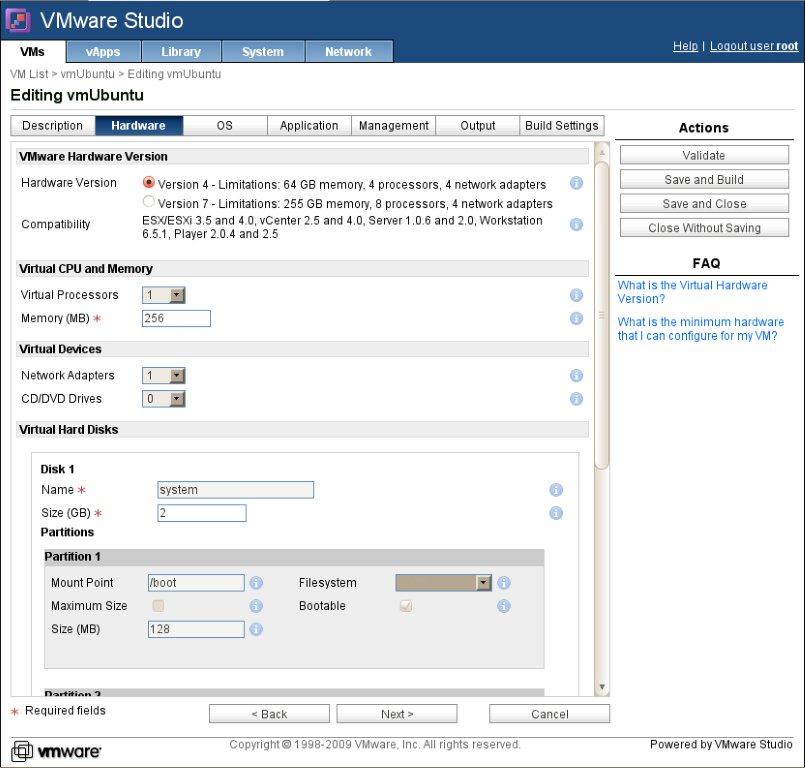Go to the VMs tab

(x=33, y=52)
